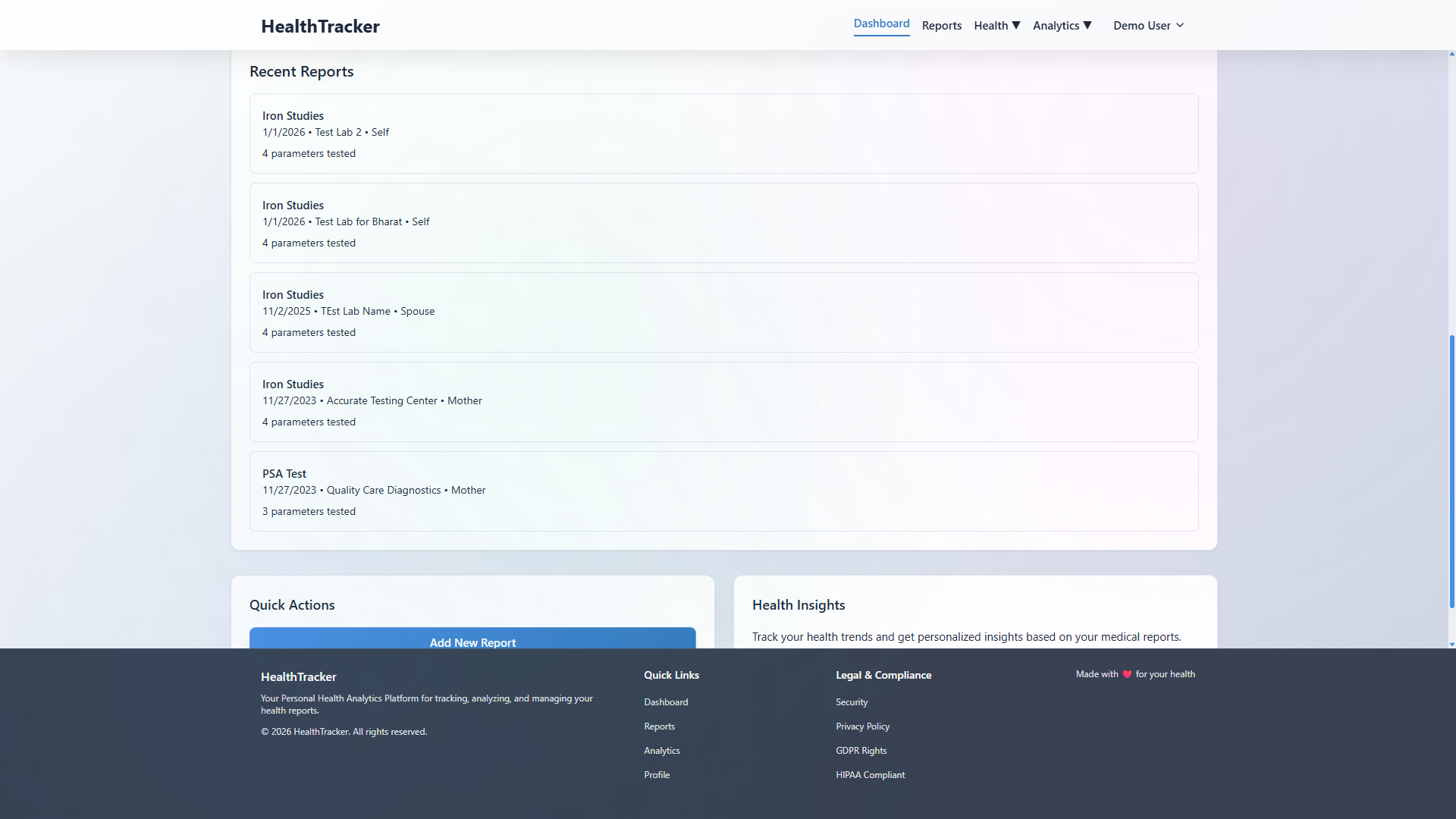
Task: Click the HIPAA Compliant footer link
Action: (870, 775)
